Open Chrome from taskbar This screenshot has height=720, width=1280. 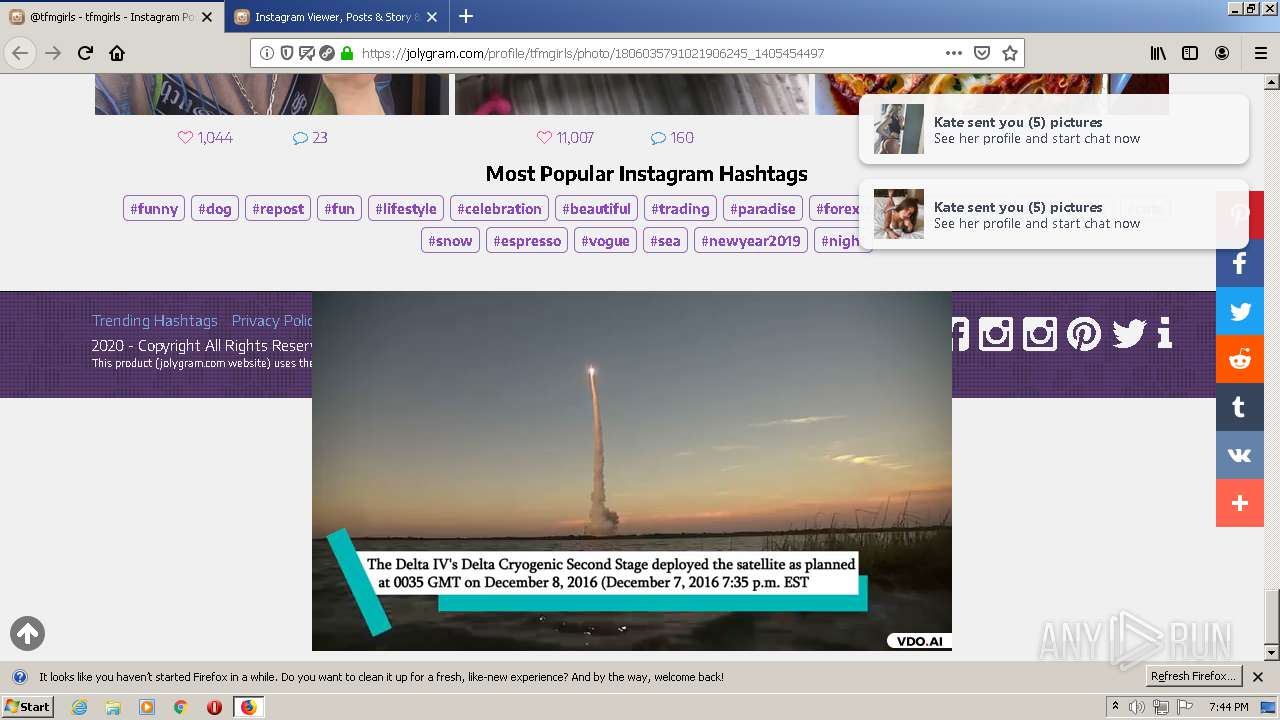(180, 707)
